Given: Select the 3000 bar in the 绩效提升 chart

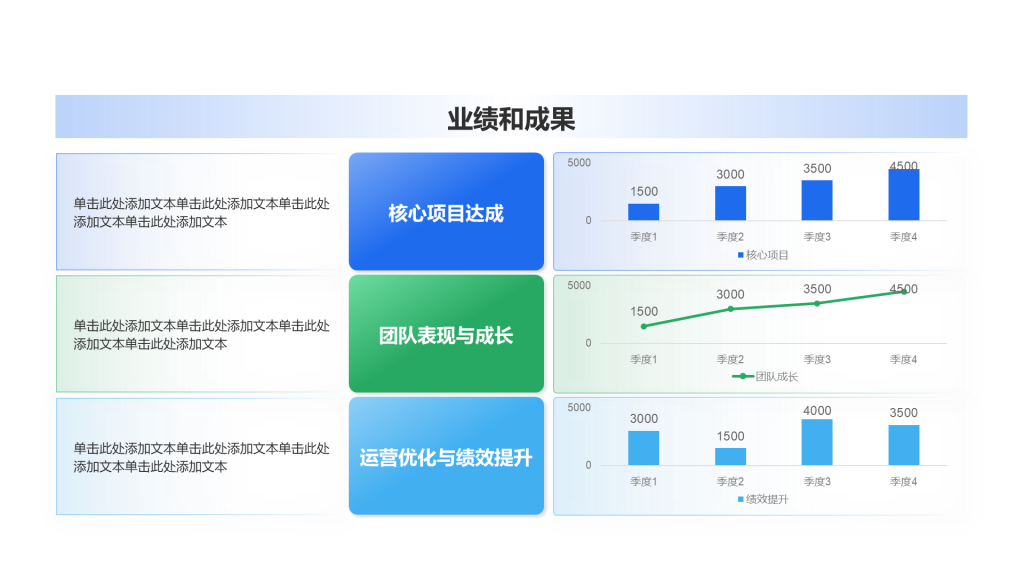Looking at the screenshot, I should (x=643, y=448).
